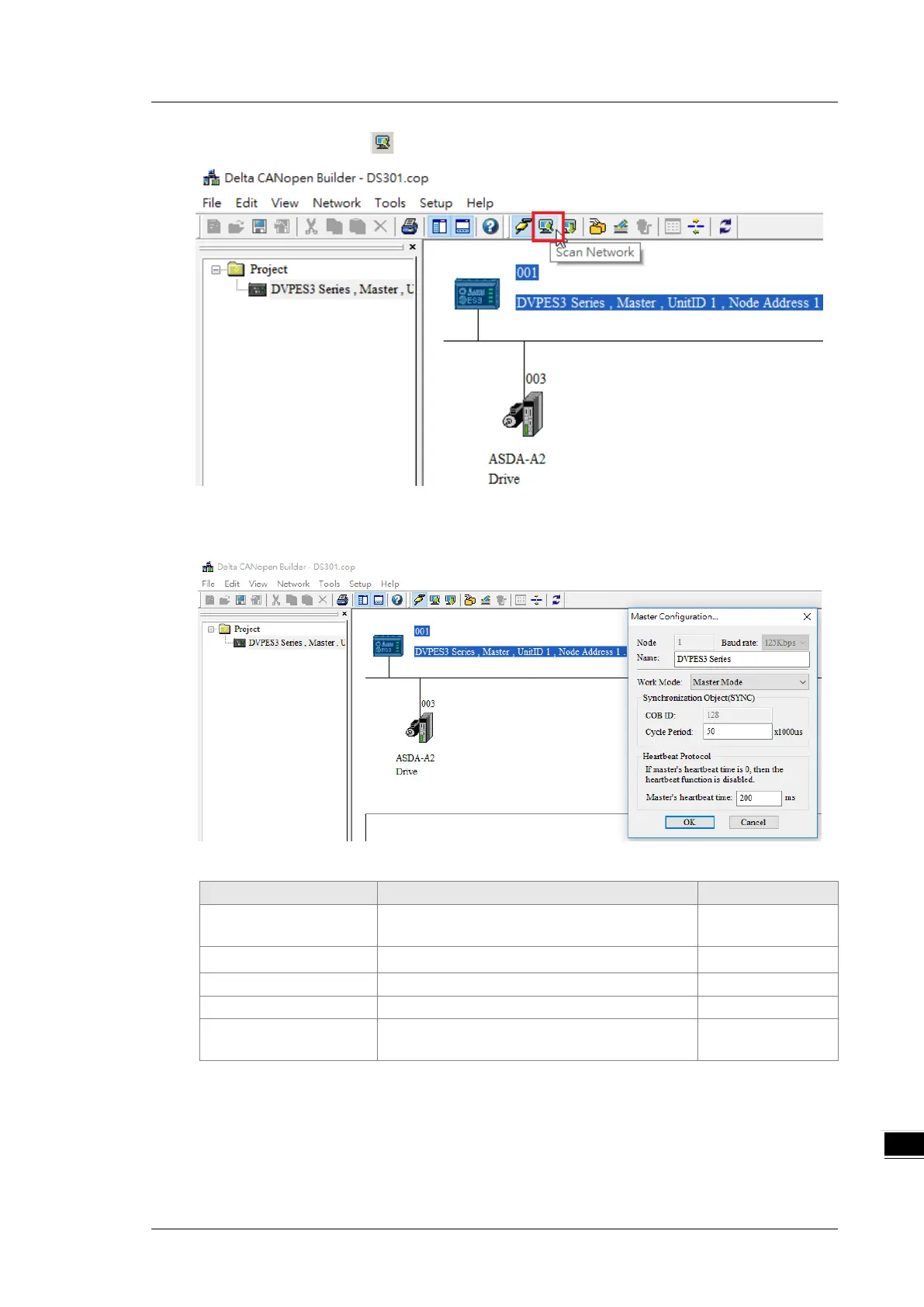Click Master's heartbeat time field with 200
The height and width of the screenshot is (1307, 924).
click(x=759, y=798)
